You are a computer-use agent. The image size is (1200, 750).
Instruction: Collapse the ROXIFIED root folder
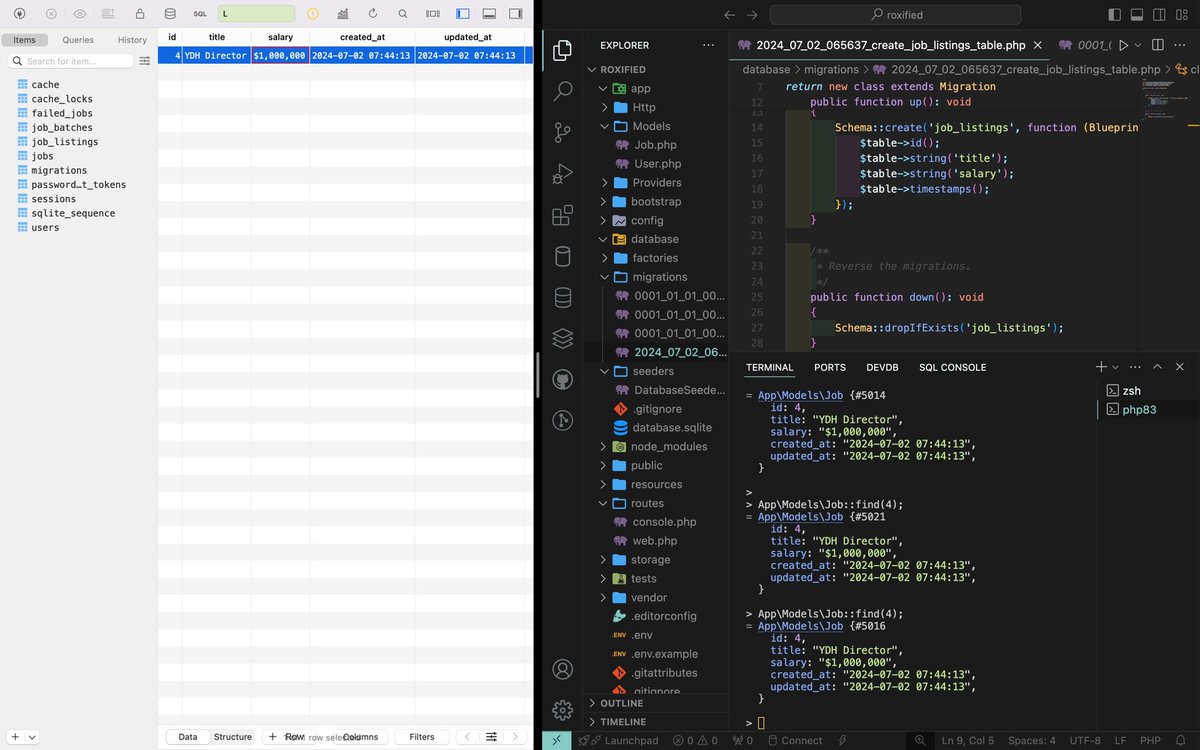click(591, 70)
